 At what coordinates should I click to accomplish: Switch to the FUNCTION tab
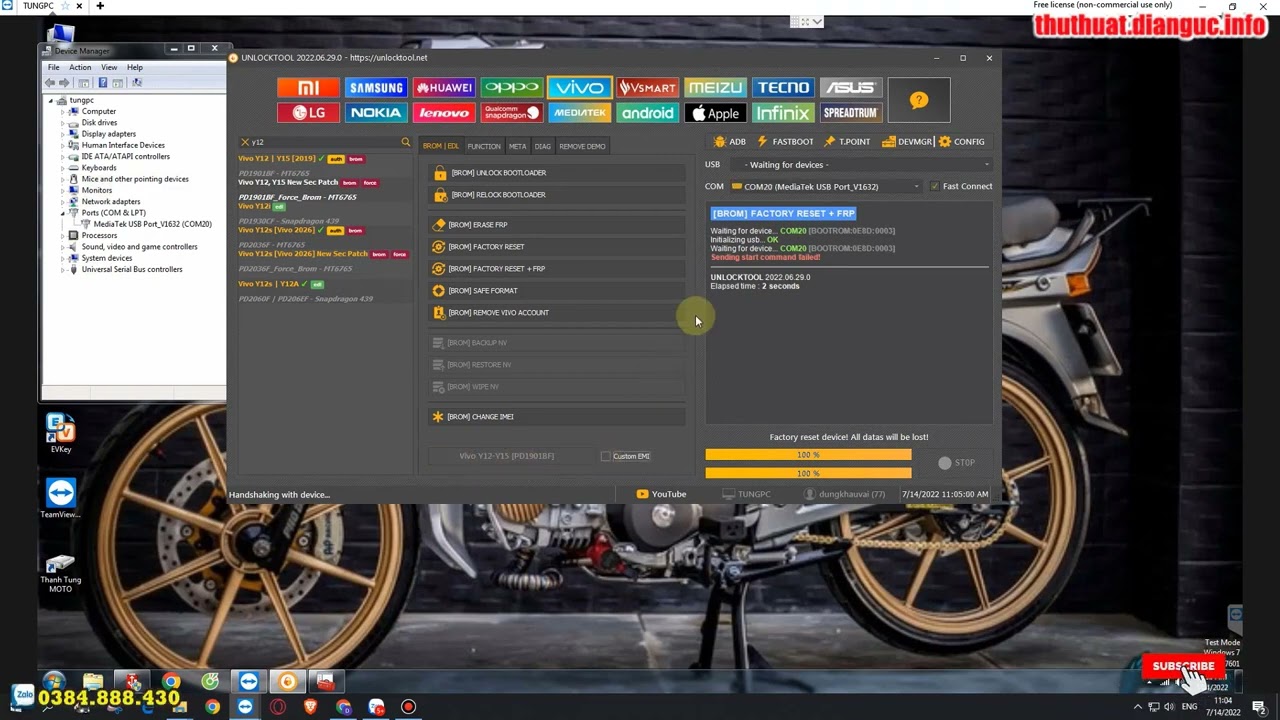point(484,146)
